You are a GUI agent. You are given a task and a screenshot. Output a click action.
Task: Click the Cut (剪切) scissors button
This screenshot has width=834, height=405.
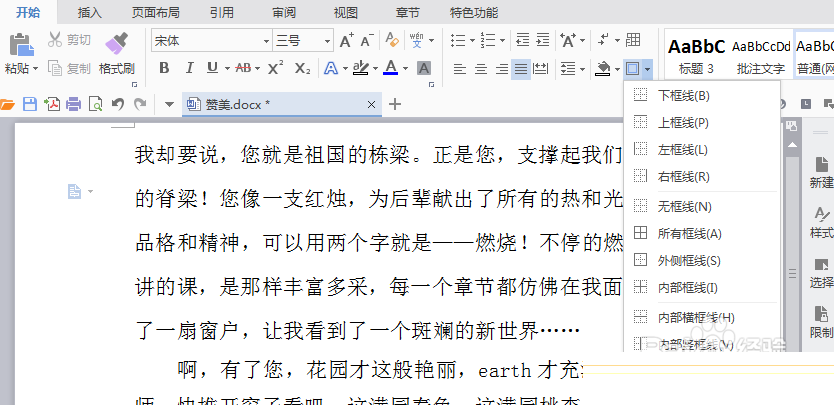point(69,39)
